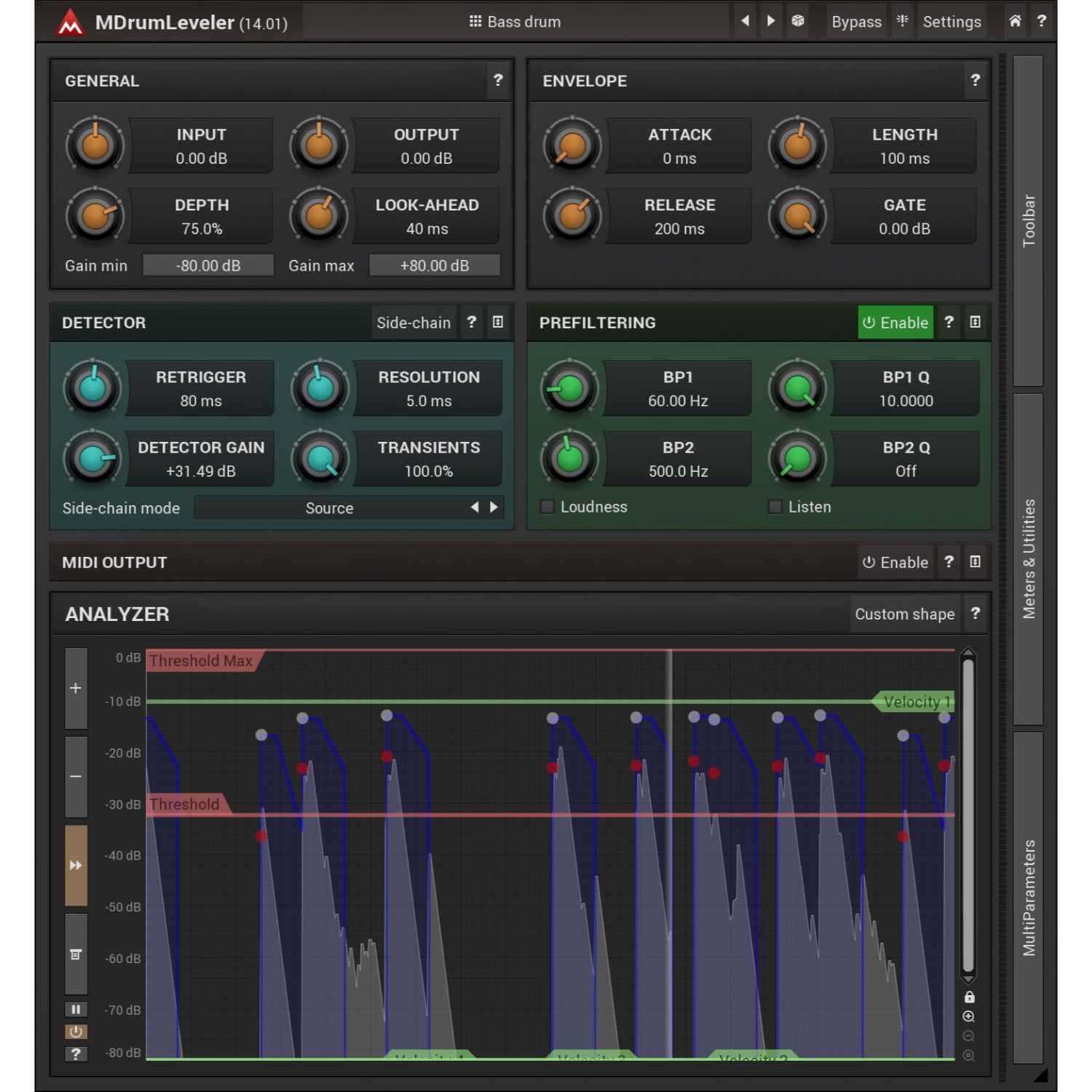Pause the analyzer display

pyautogui.click(x=76, y=1009)
